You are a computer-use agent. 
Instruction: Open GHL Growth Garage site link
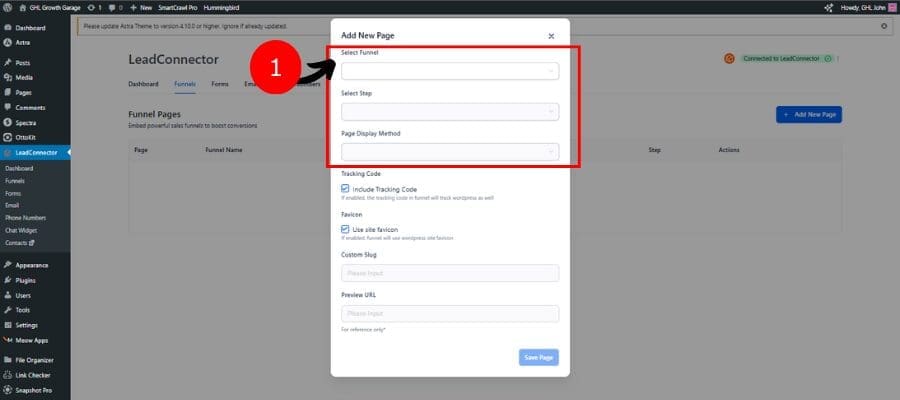point(49,7)
